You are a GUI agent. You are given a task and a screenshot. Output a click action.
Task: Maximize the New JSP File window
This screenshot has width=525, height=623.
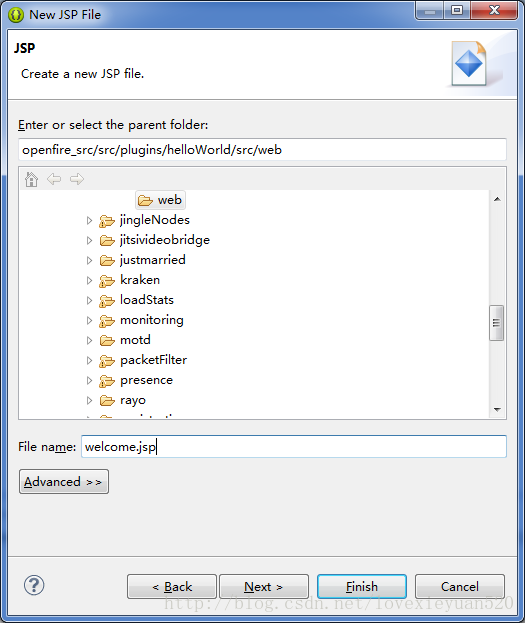[457, 10]
